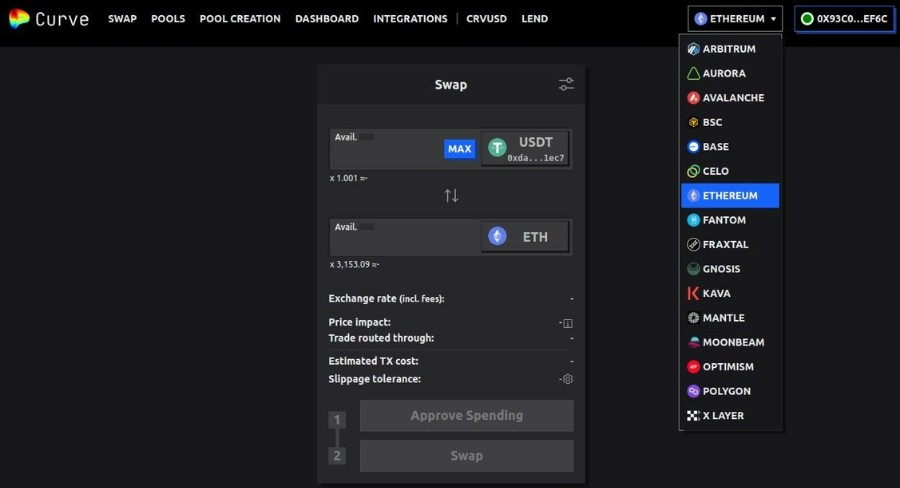Click the BSC cube icon
Image resolution: width=900 pixels, height=488 pixels.
(693, 122)
